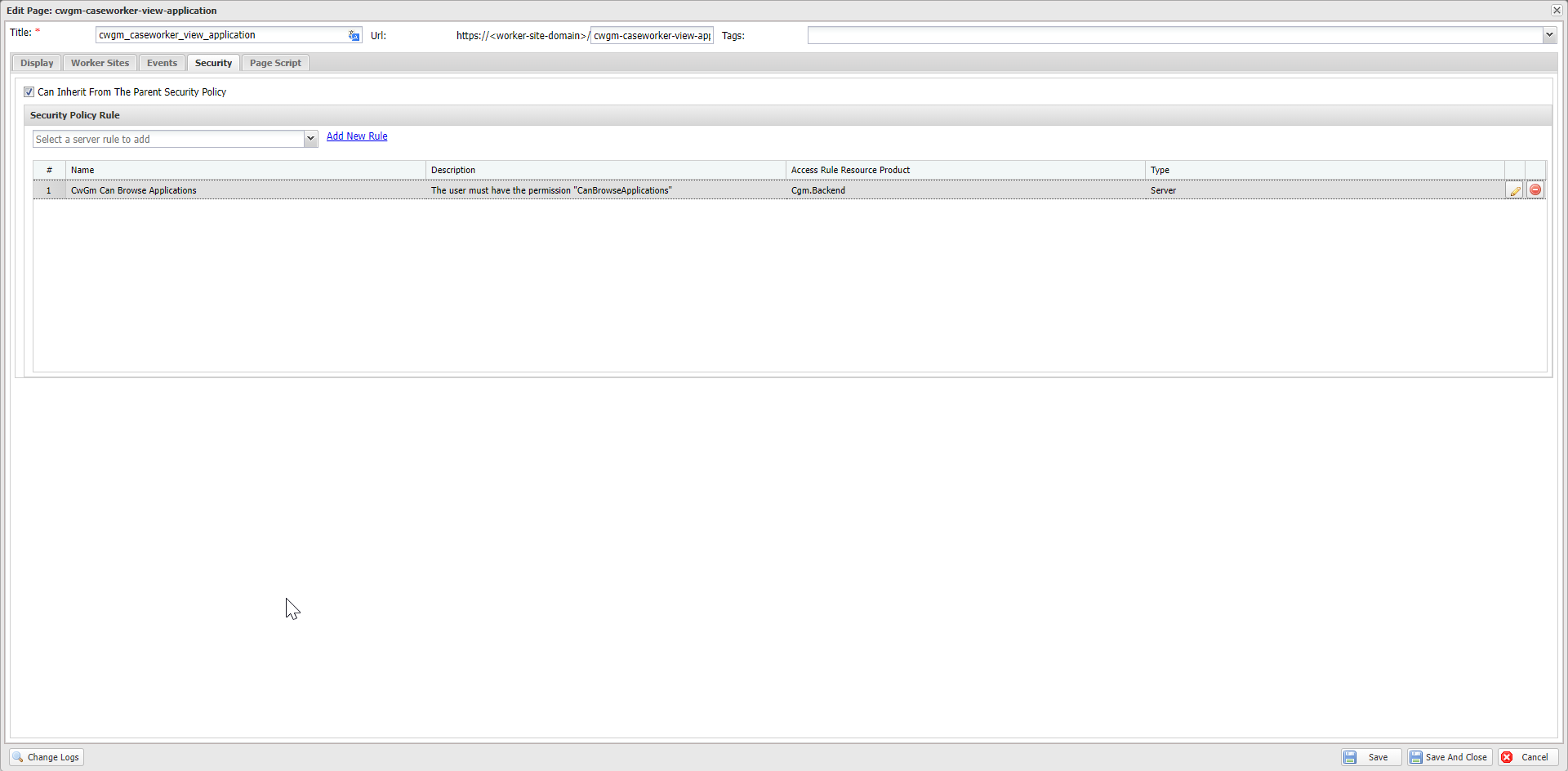Click the Save button
This screenshot has height=771, width=1568.
(1371, 757)
